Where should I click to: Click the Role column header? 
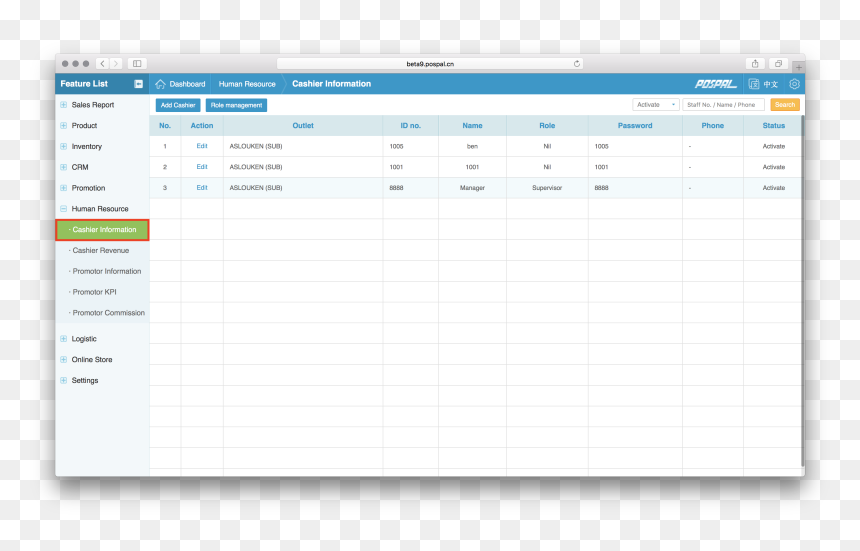(547, 126)
